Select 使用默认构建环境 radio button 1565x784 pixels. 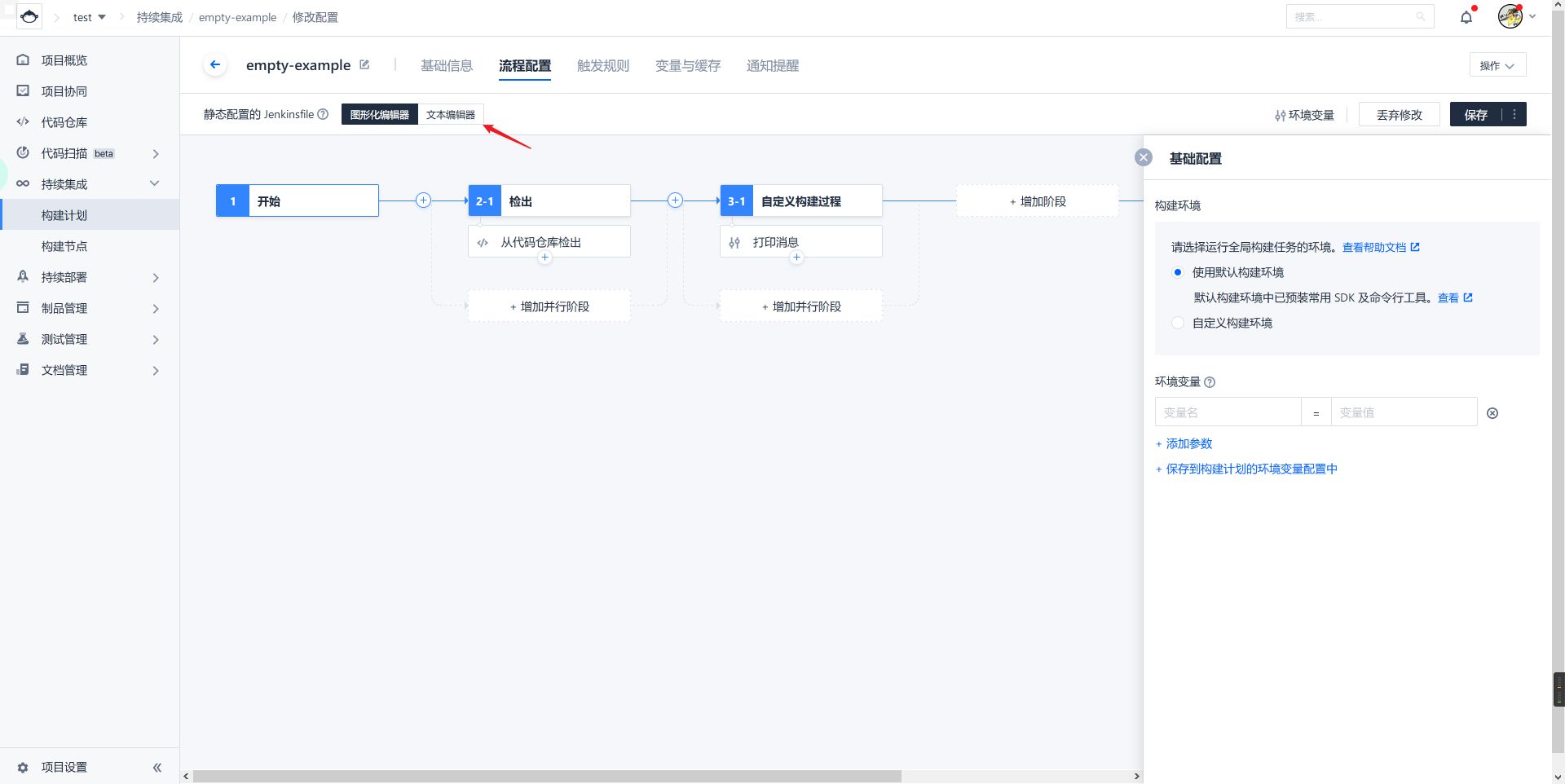(x=1177, y=272)
